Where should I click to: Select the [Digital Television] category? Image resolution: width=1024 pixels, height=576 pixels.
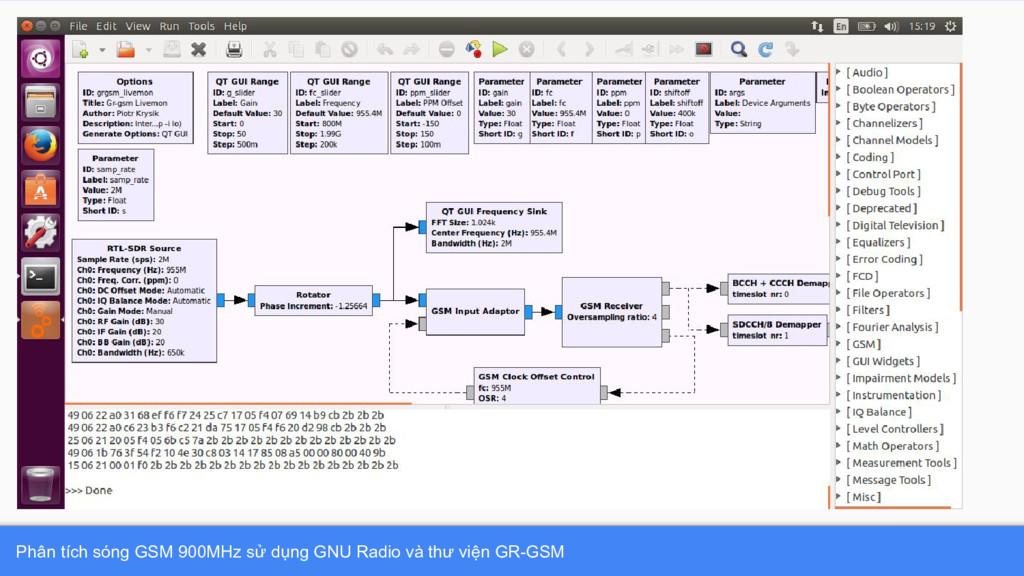tap(895, 225)
